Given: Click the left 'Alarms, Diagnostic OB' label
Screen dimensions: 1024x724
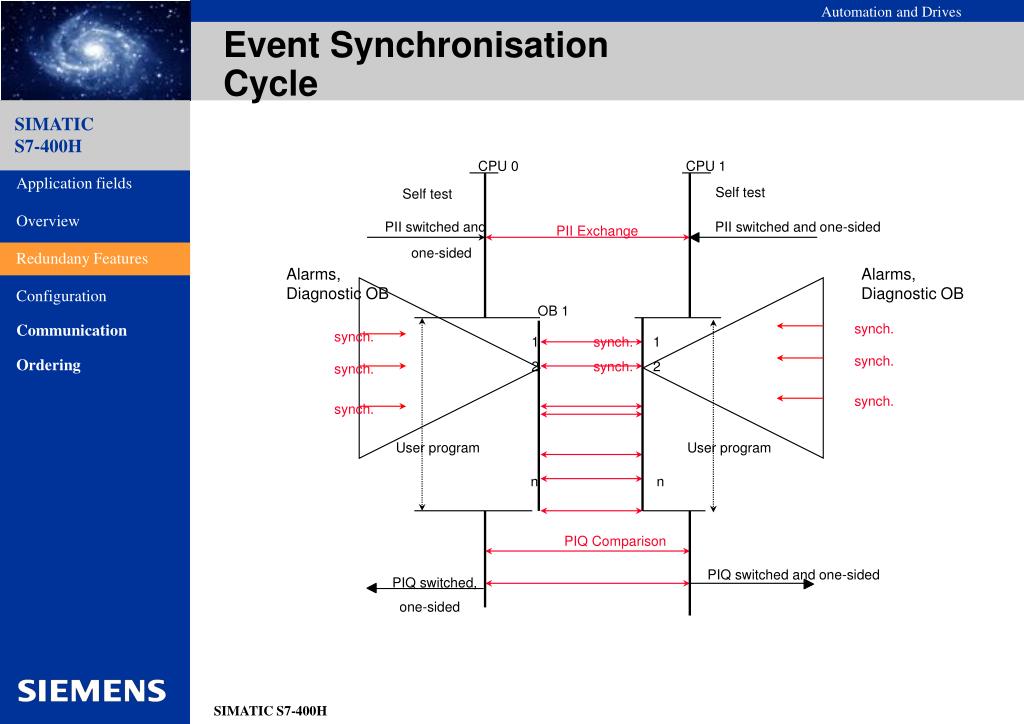Looking at the screenshot, I should (337, 284).
